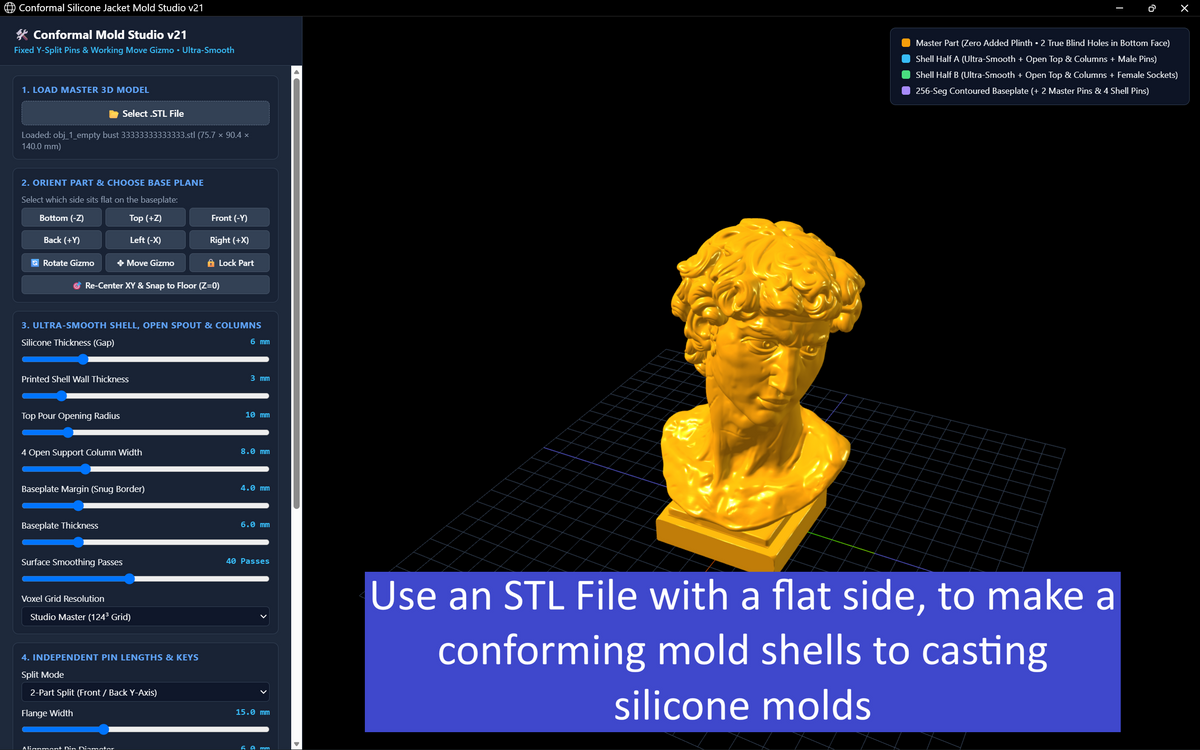Image resolution: width=1200 pixels, height=750 pixels.
Task: Click the rotate icon on Rotate Gizmo
Action: (35, 263)
